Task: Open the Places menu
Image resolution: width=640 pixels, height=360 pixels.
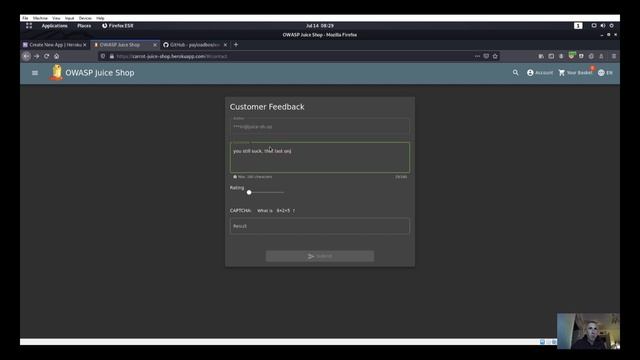Action: [x=84, y=26]
